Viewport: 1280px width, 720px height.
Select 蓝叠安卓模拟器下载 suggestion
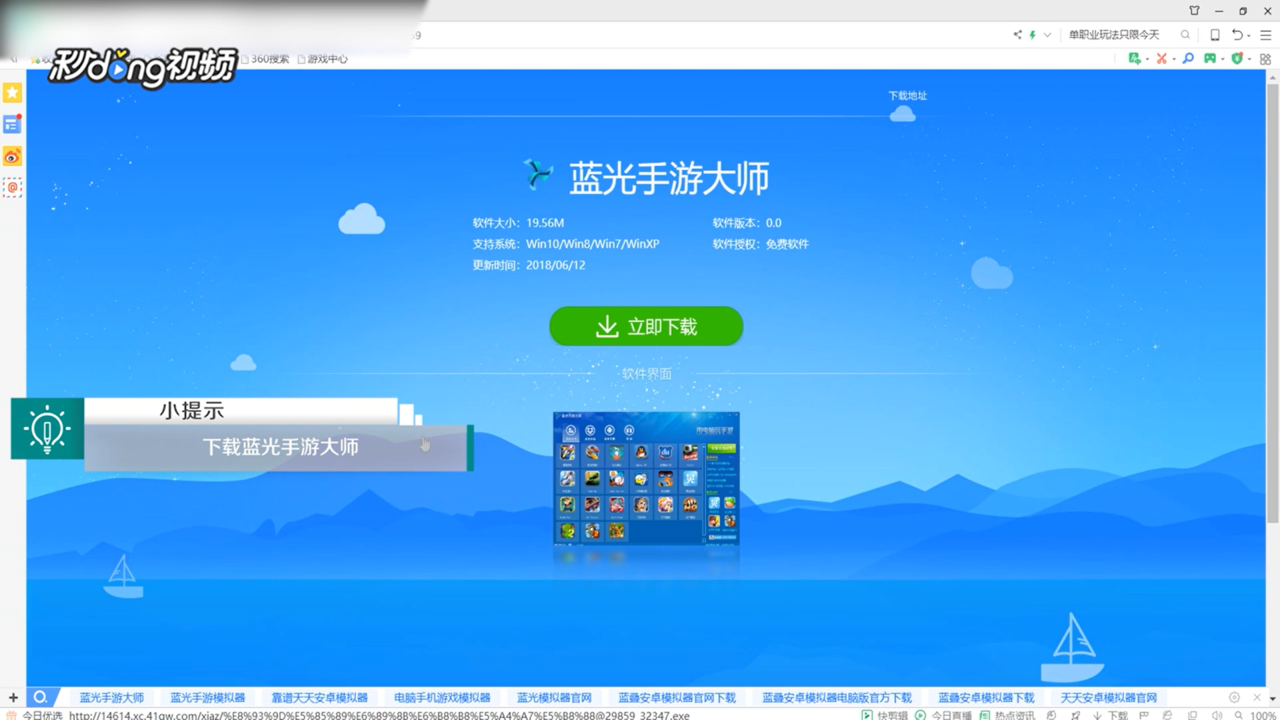click(x=986, y=697)
